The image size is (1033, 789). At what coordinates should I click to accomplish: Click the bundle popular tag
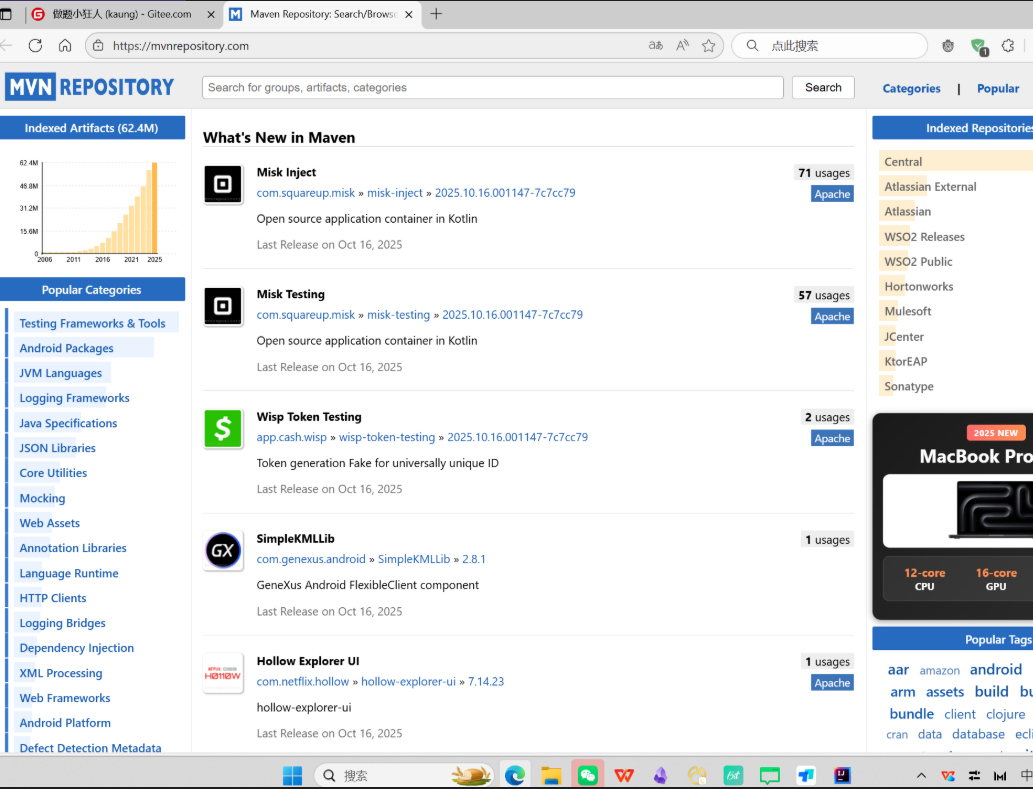[x=911, y=714]
